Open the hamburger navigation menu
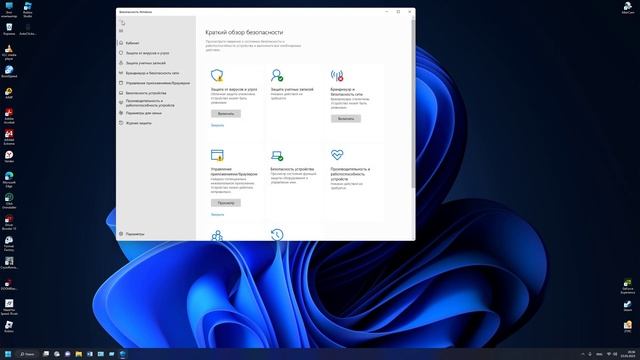This screenshot has width=640, height=360. [121, 31]
